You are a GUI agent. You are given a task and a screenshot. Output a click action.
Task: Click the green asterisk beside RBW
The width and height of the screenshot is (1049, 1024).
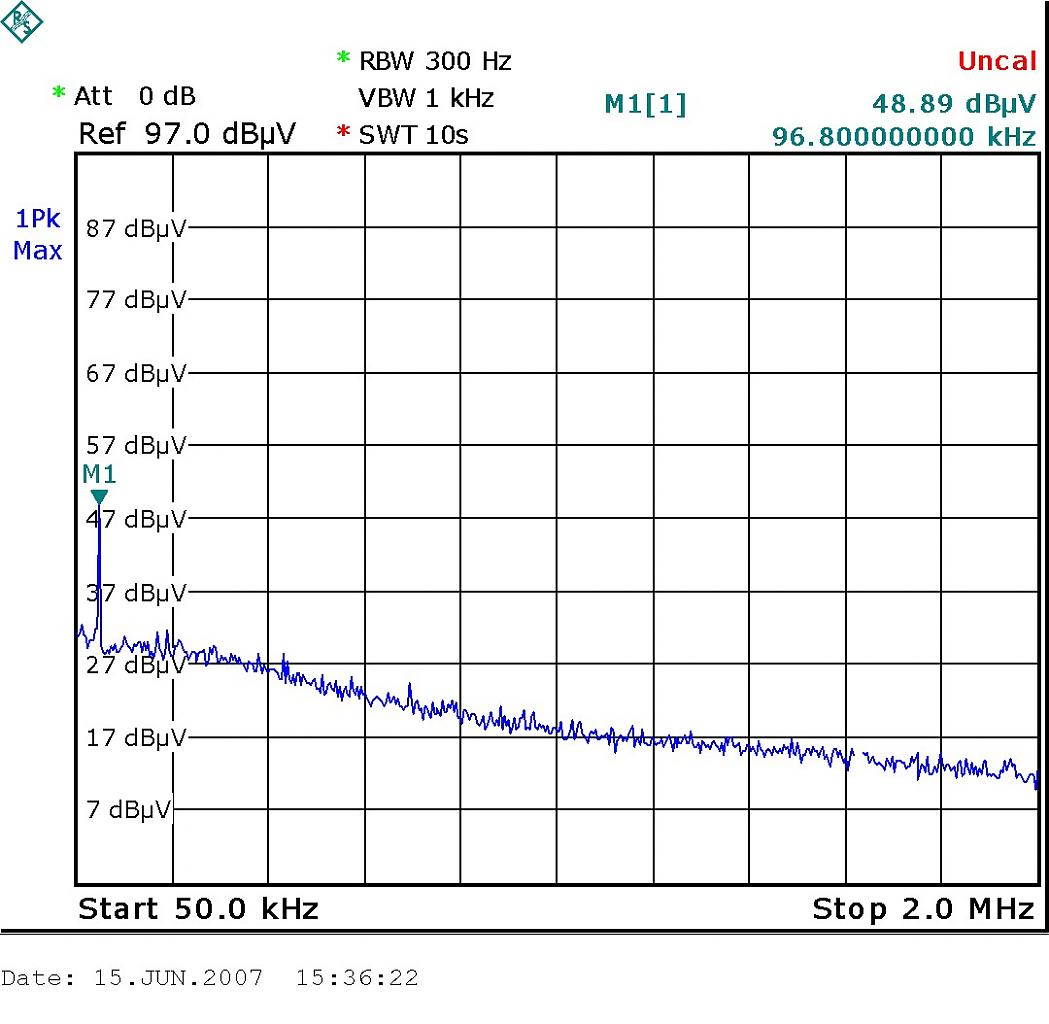(343, 58)
